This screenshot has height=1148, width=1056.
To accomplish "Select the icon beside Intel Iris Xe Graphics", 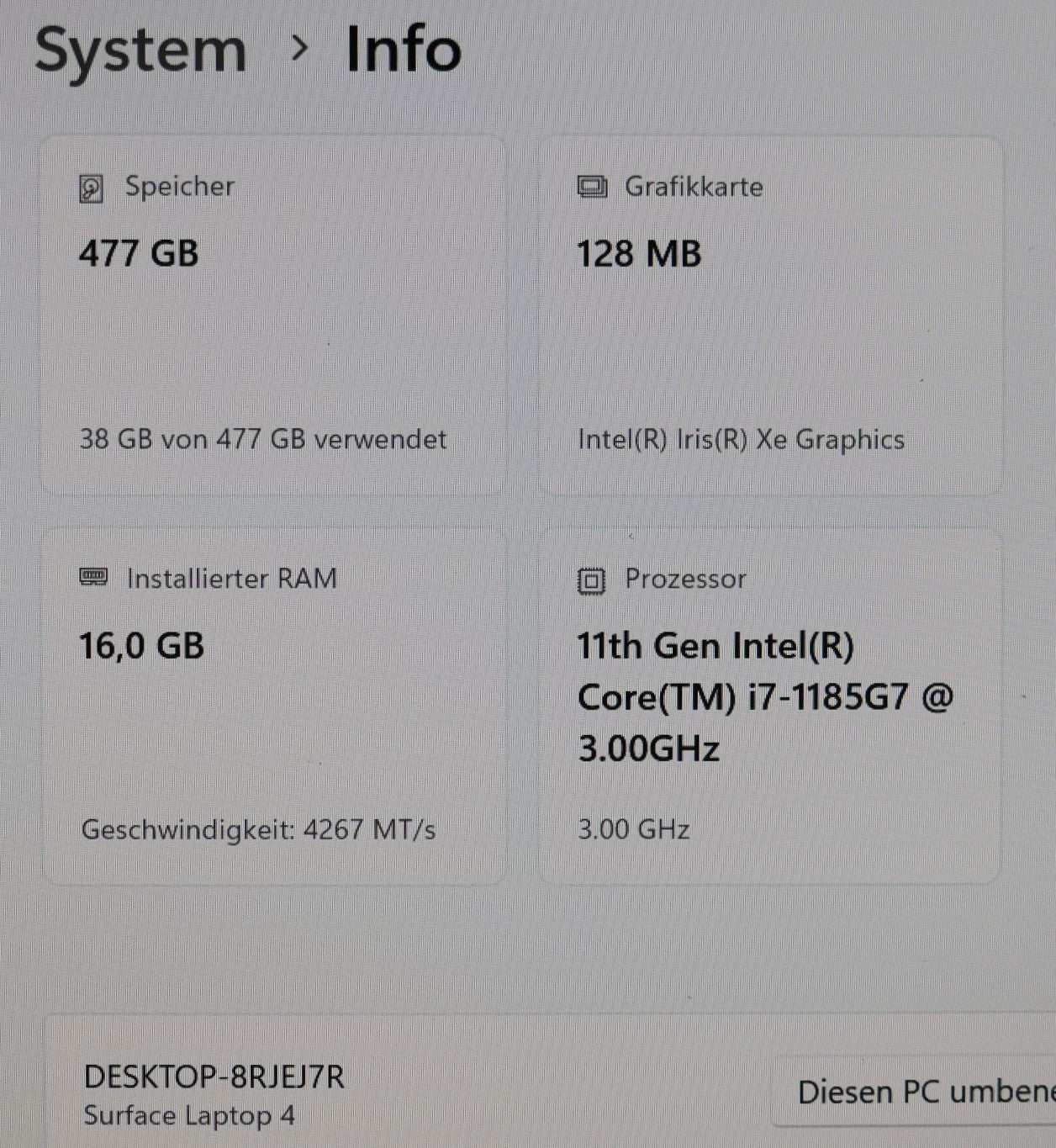I will [594, 187].
